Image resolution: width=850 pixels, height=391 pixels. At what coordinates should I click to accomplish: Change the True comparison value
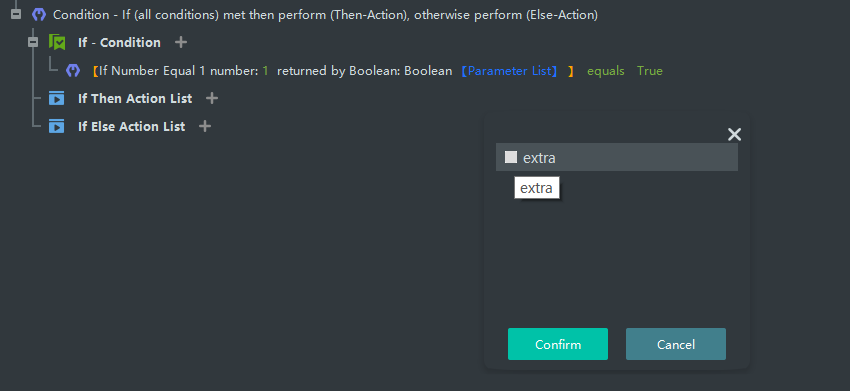649,71
